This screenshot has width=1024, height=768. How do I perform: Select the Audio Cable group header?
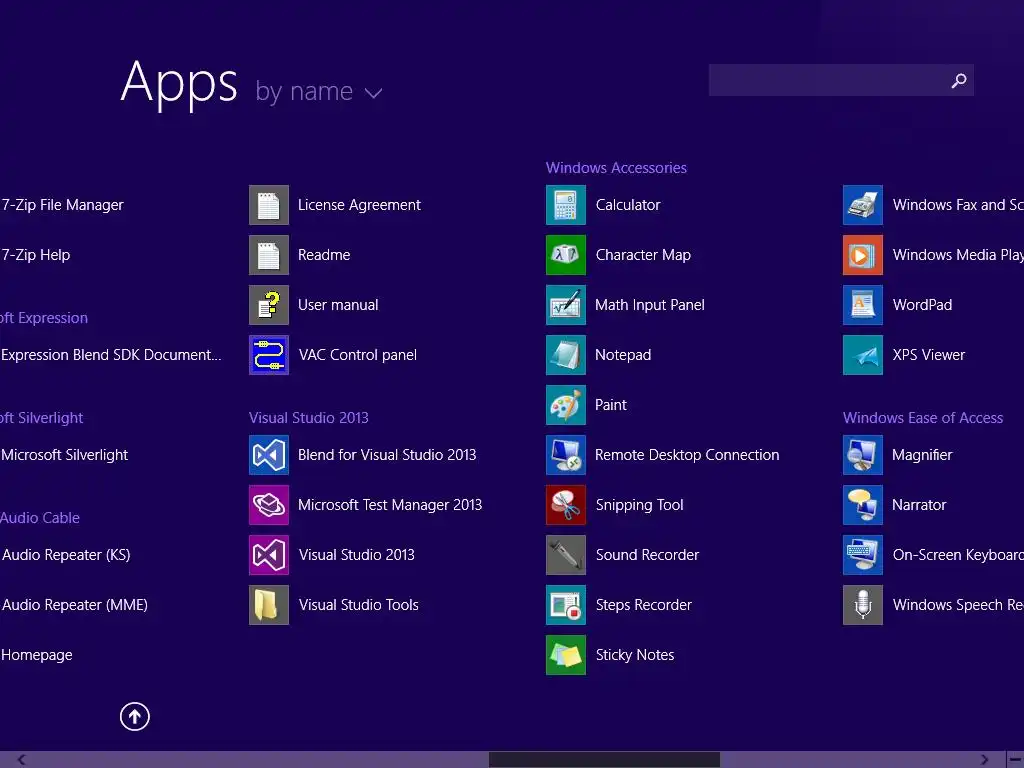point(40,518)
